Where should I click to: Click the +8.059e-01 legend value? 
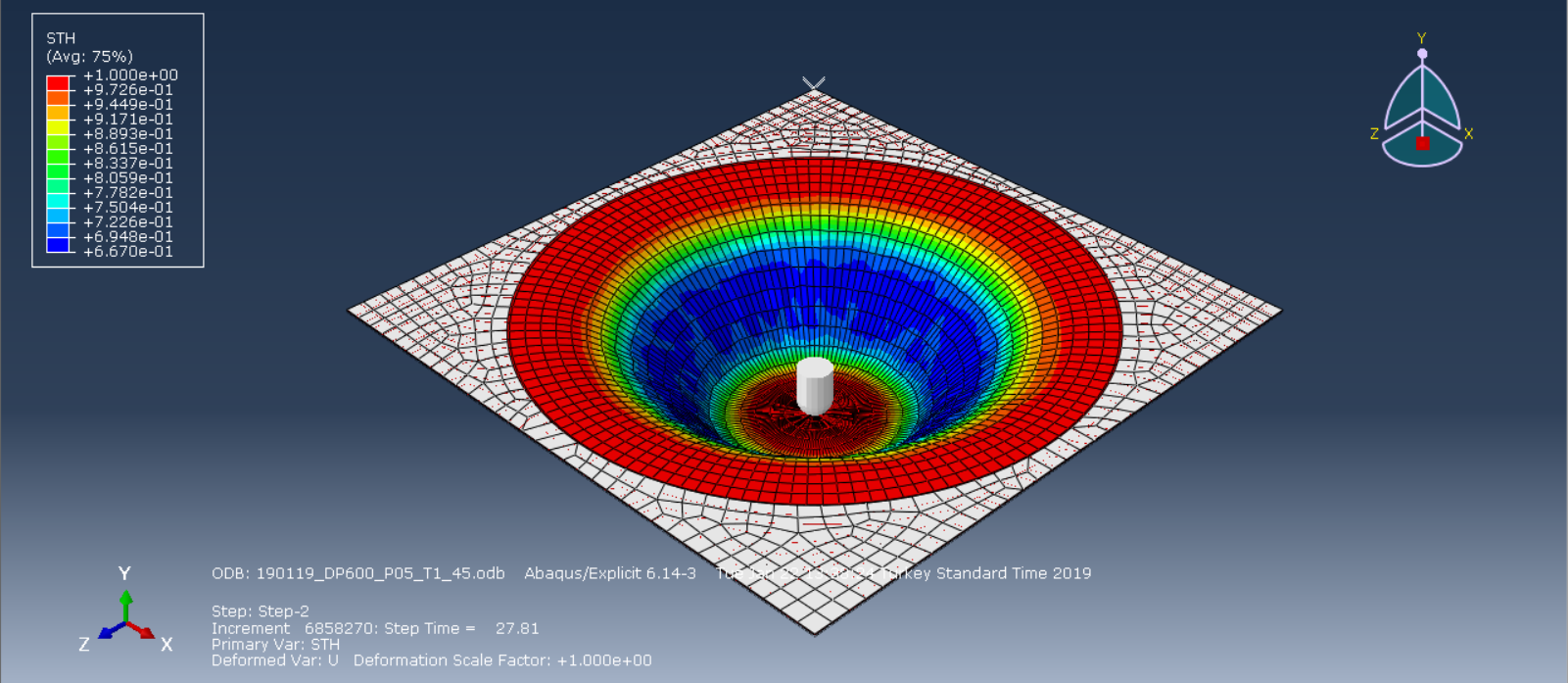(x=128, y=178)
